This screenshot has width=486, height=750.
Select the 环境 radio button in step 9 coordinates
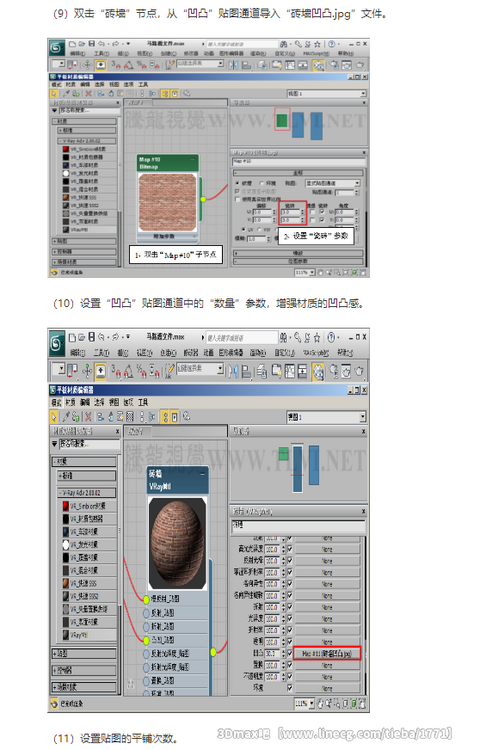(x=262, y=183)
